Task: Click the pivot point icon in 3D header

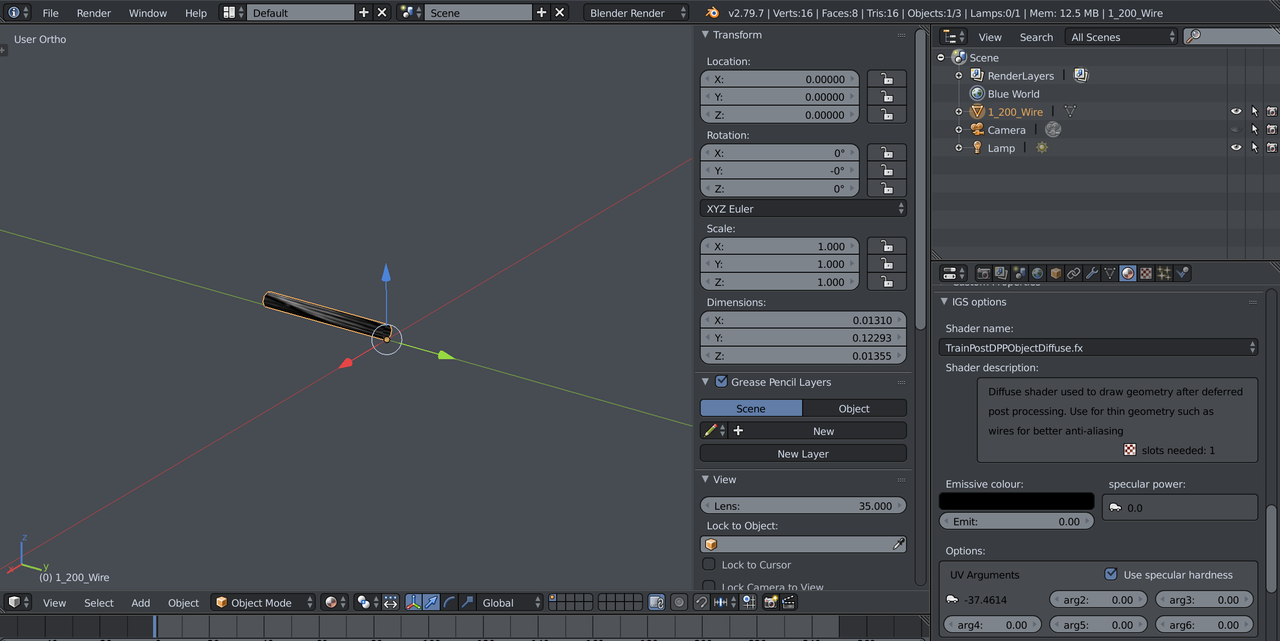Action: tap(367, 602)
